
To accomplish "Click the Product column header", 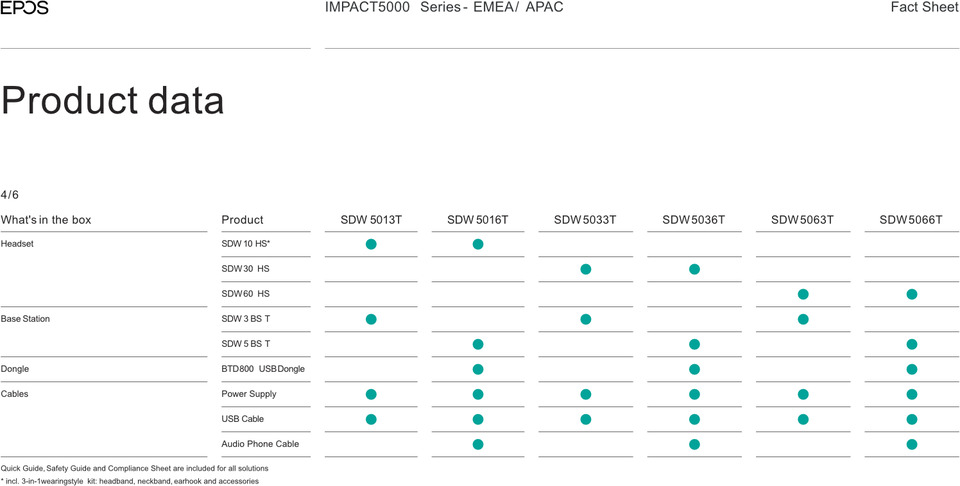I will (242, 220).
